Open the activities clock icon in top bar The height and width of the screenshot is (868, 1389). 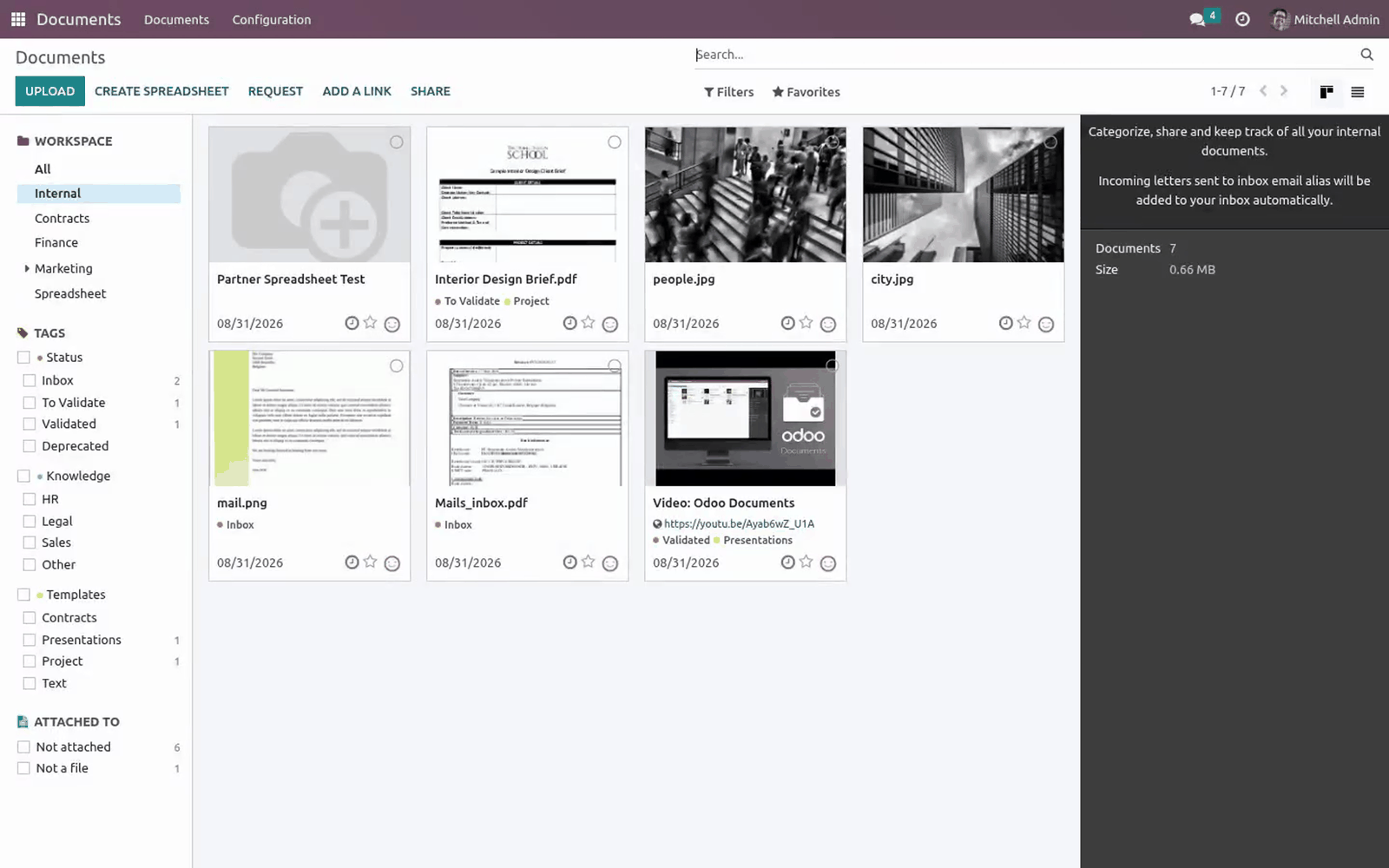tap(1242, 19)
